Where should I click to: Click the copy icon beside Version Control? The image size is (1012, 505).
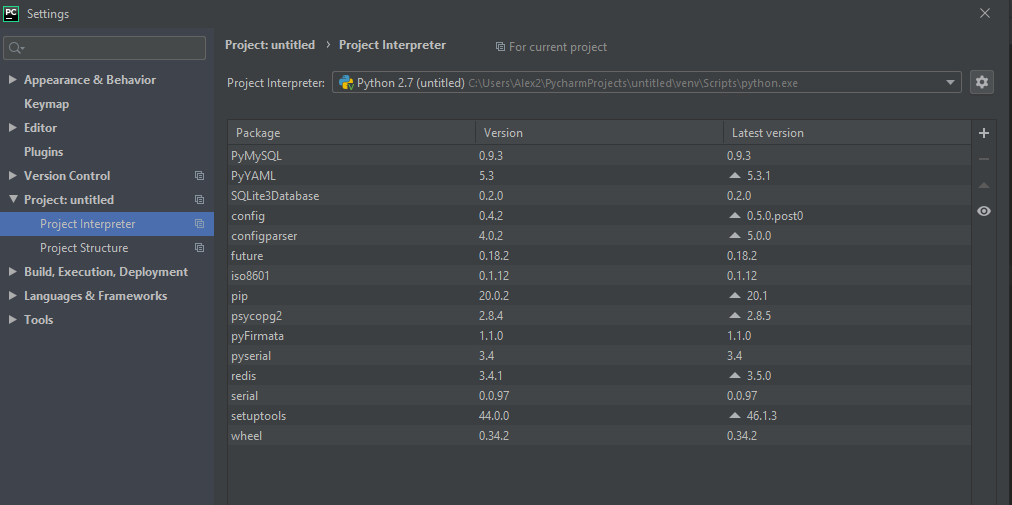pos(199,176)
